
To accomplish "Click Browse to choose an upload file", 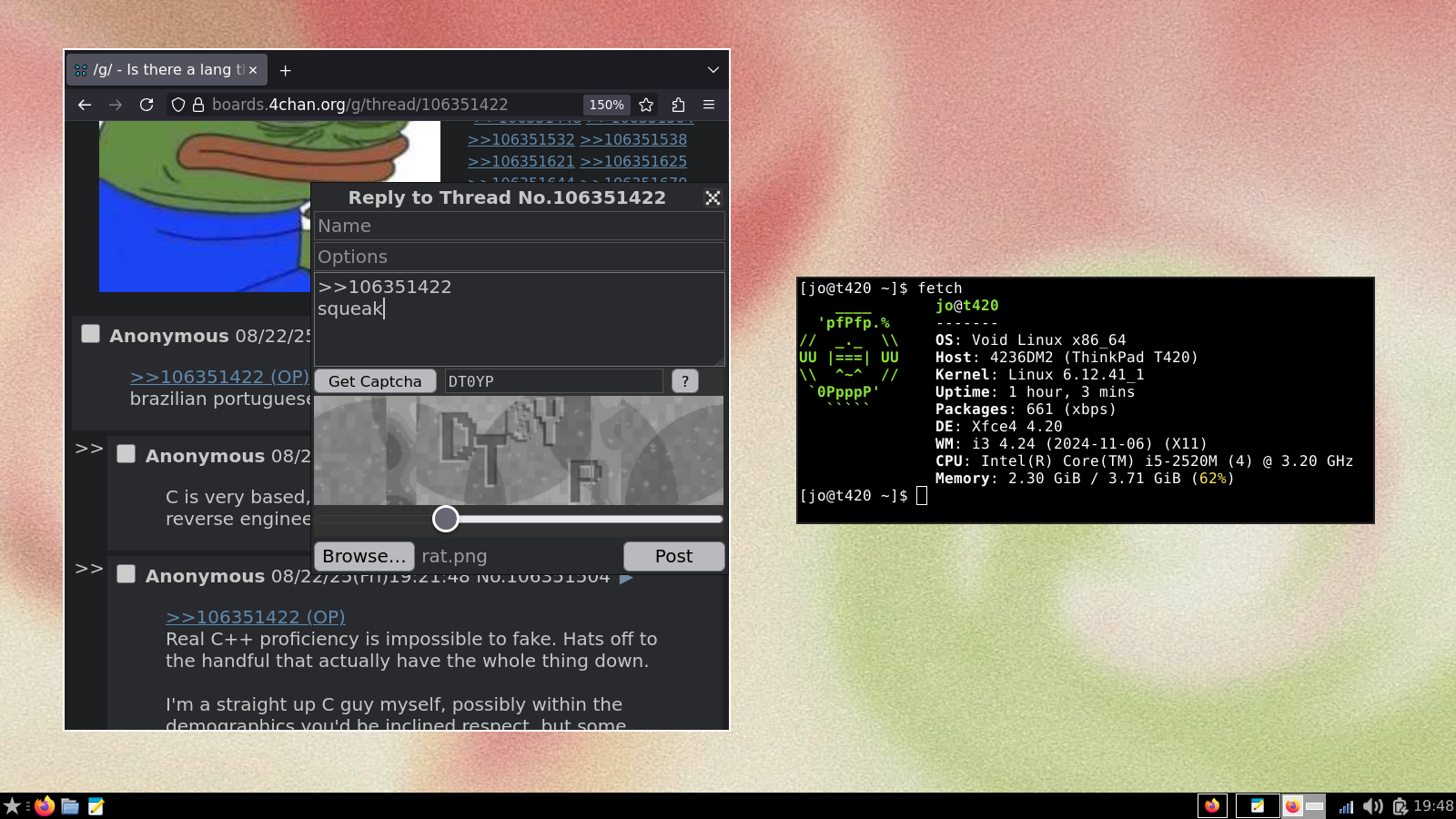I will click(364, 556).
